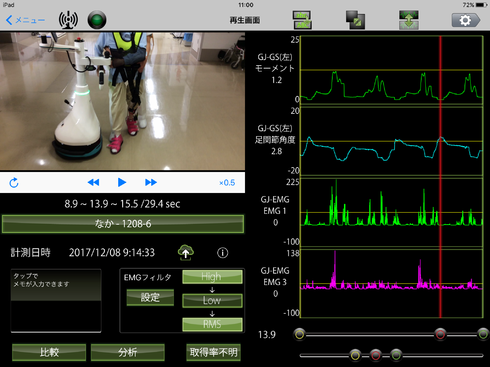Select the start handle on upper timeline slider

point(300,334)
